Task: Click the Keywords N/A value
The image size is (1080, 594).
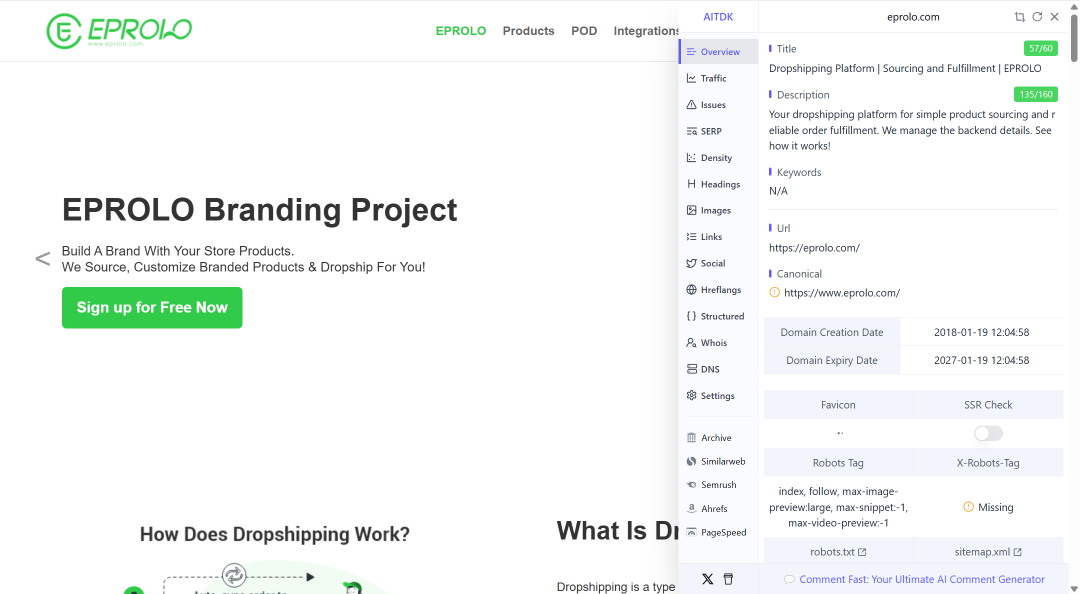Action: [x=778, y=191]
